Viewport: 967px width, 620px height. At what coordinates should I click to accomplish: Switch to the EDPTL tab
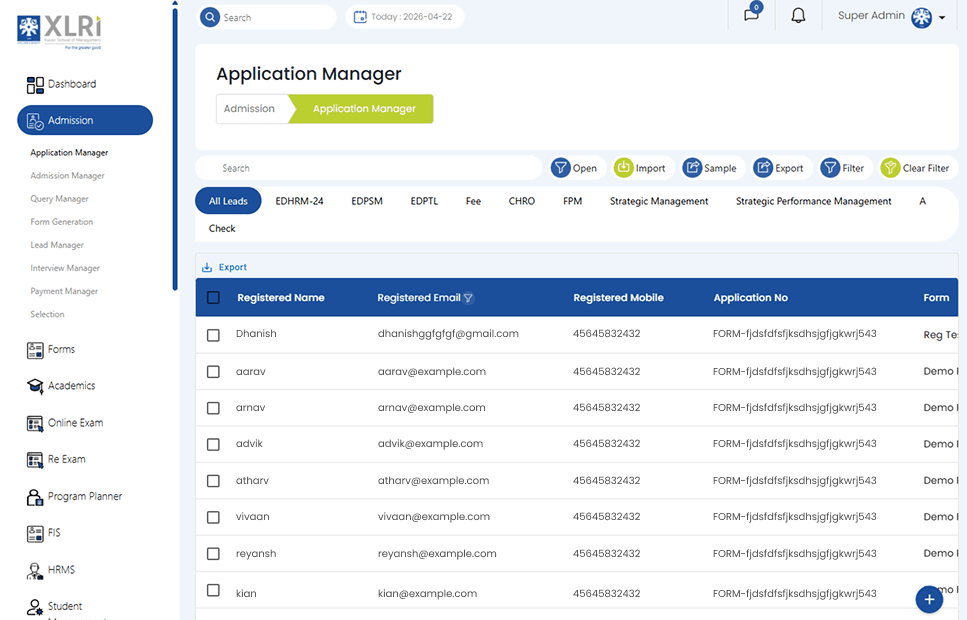(424, 201)
